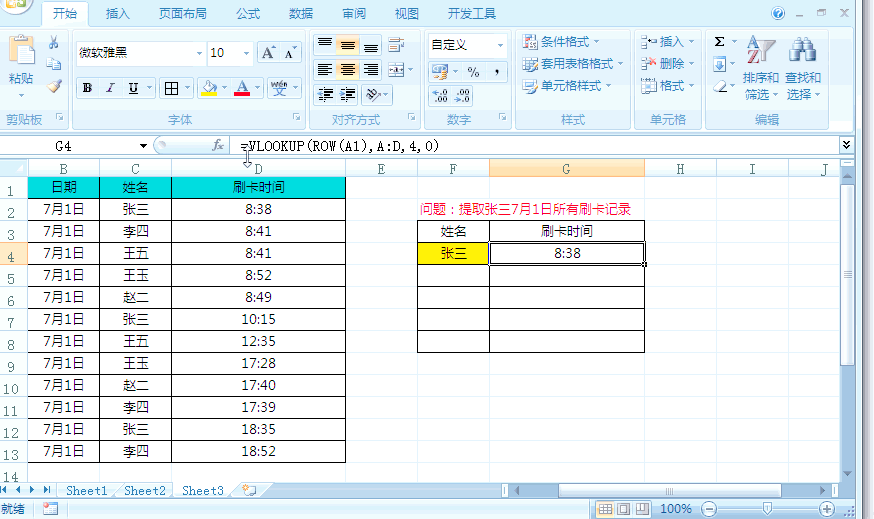The height and width of the screenshot is (519, 874).
Task: Switch to 数据 ribbon tab
Action: pos(301,13)
